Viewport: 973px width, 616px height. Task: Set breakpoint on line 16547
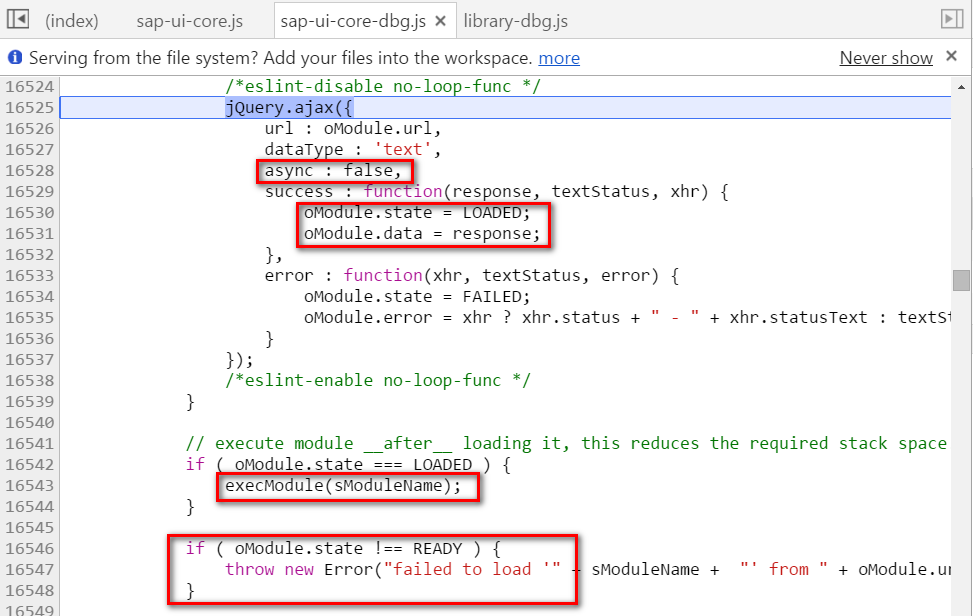[30, 569]
